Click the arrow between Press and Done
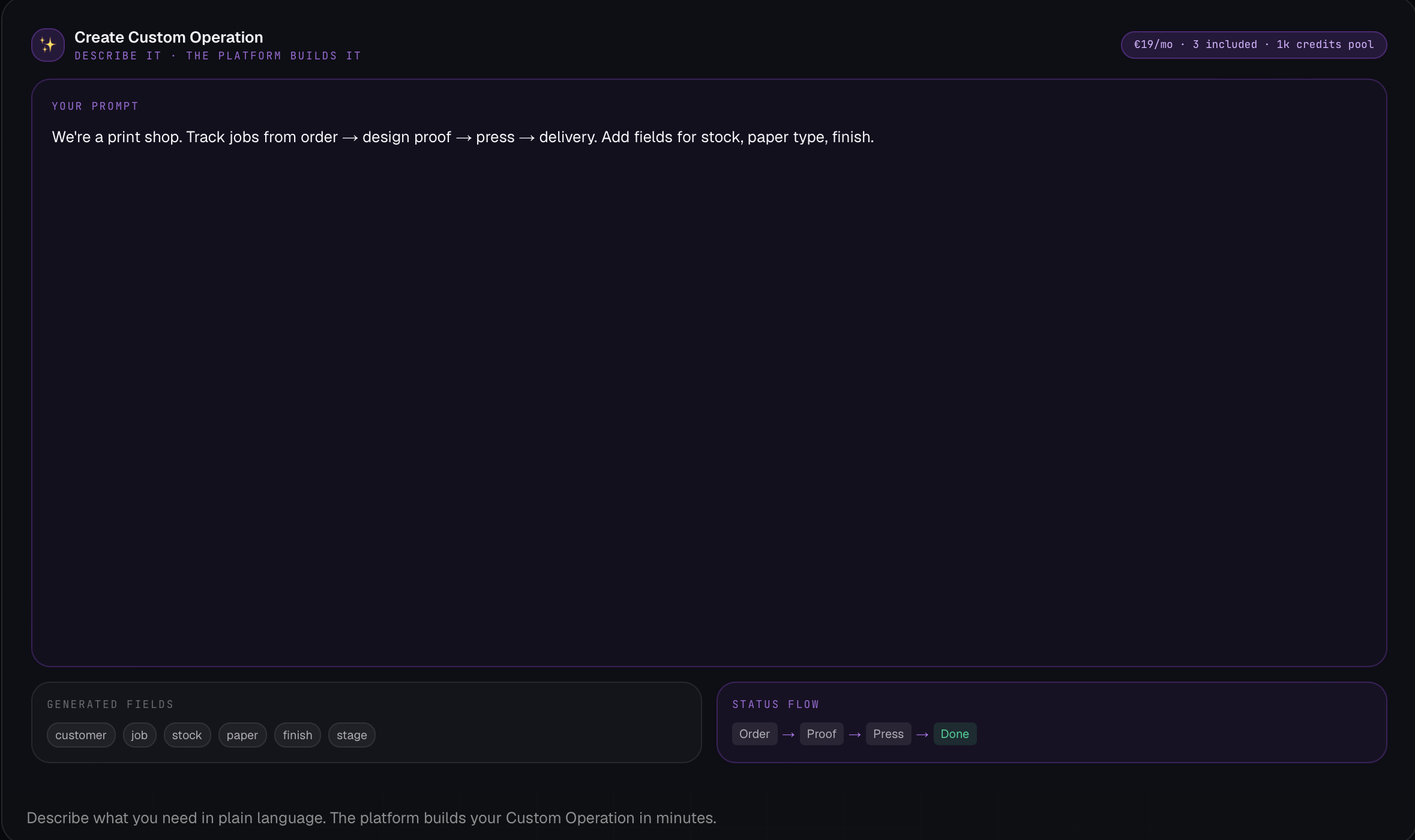This screenshot has height=840, width=1415. pyautogui.click(x=922, y=735)
